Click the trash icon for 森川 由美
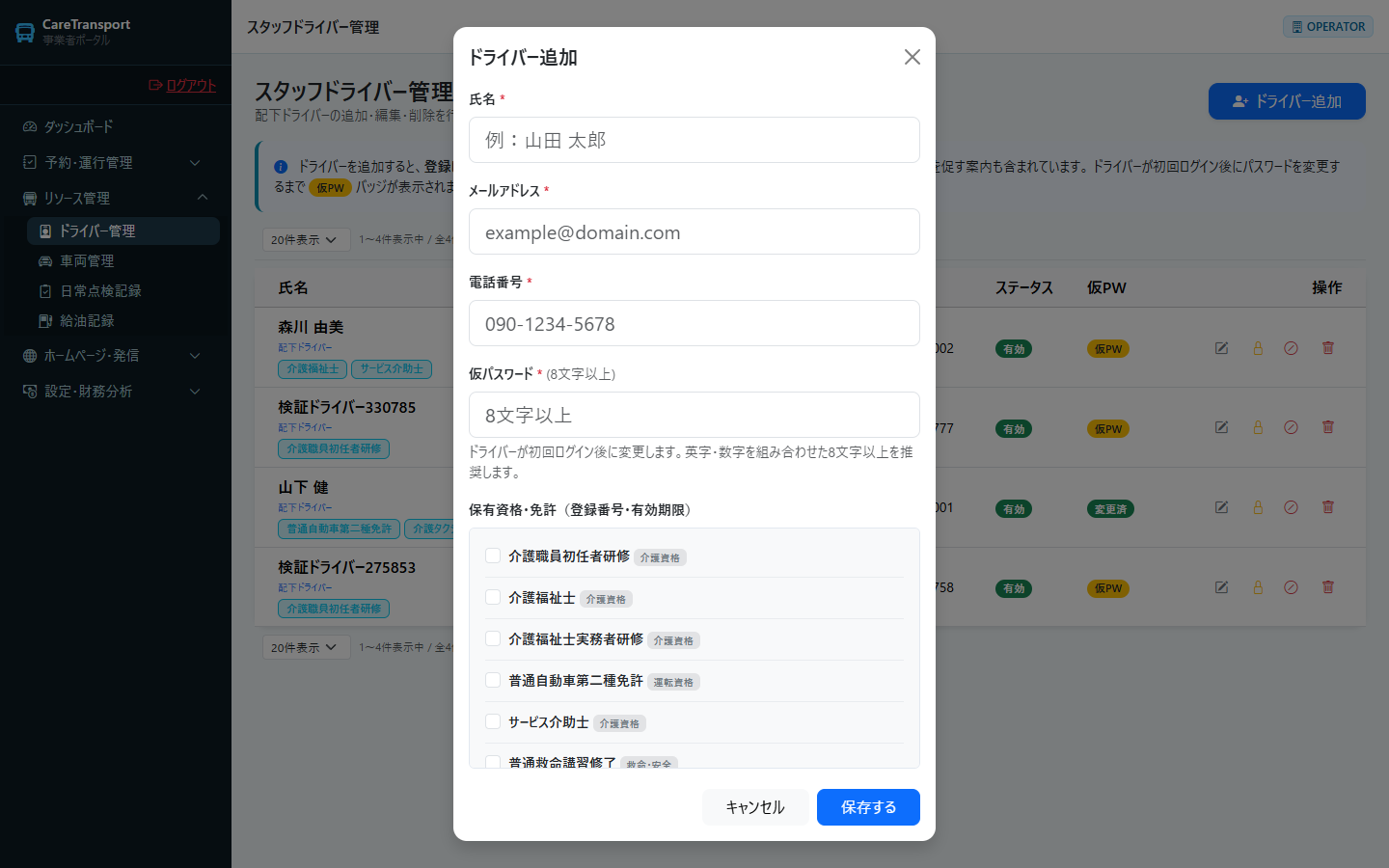Image resolution: width=1389 pixels, height=868 pixels. tap(1328, 348)
